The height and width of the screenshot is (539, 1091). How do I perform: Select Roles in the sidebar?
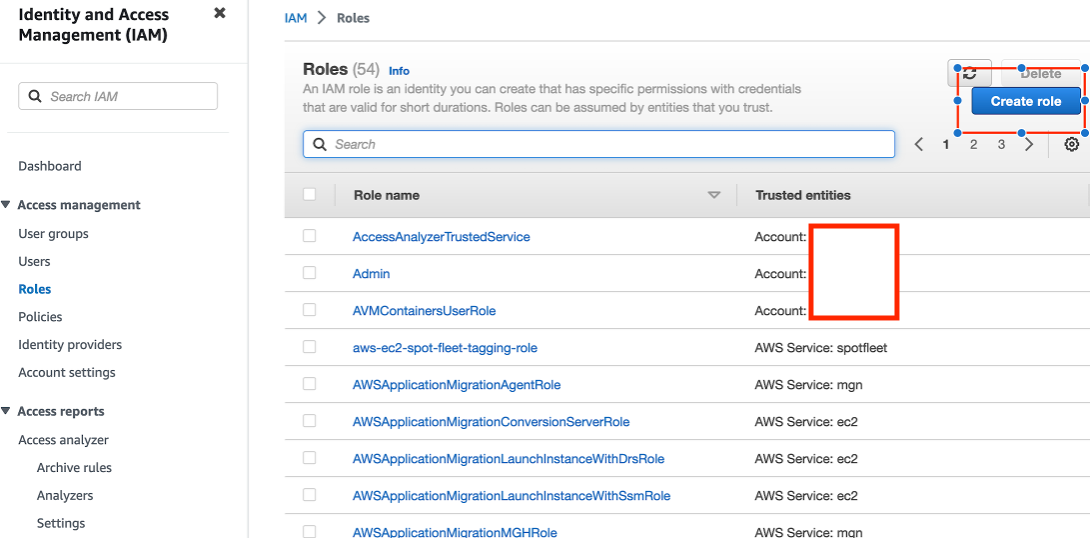click(x=35, y=289)
